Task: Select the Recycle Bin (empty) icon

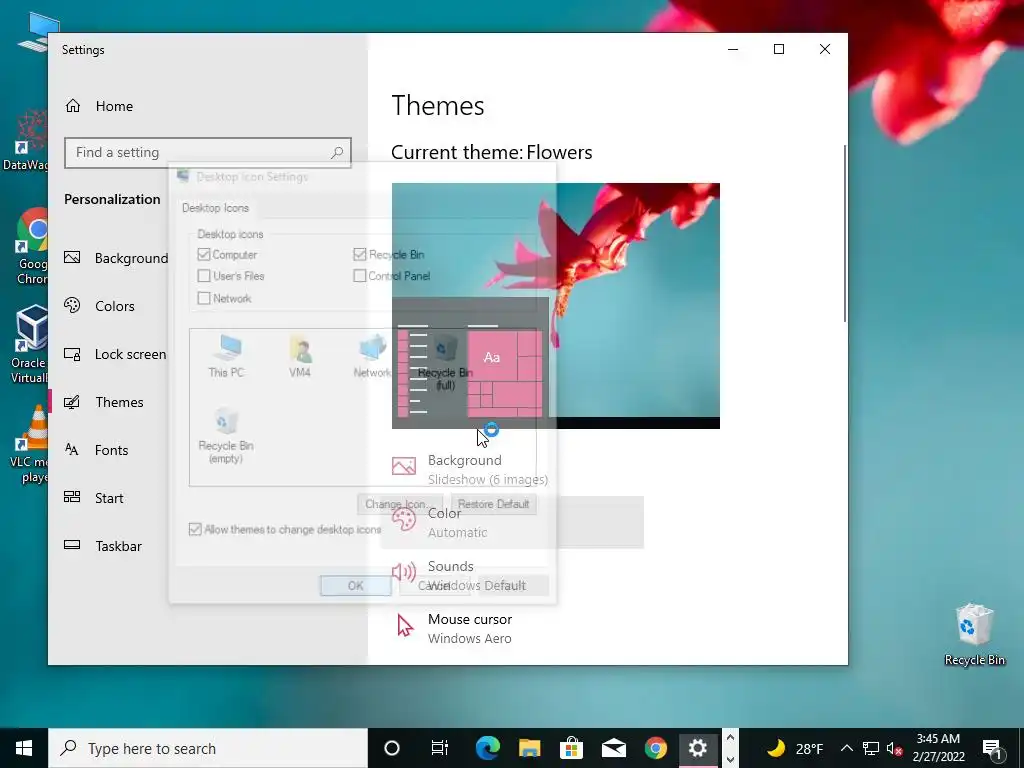Action: [226, 436]
